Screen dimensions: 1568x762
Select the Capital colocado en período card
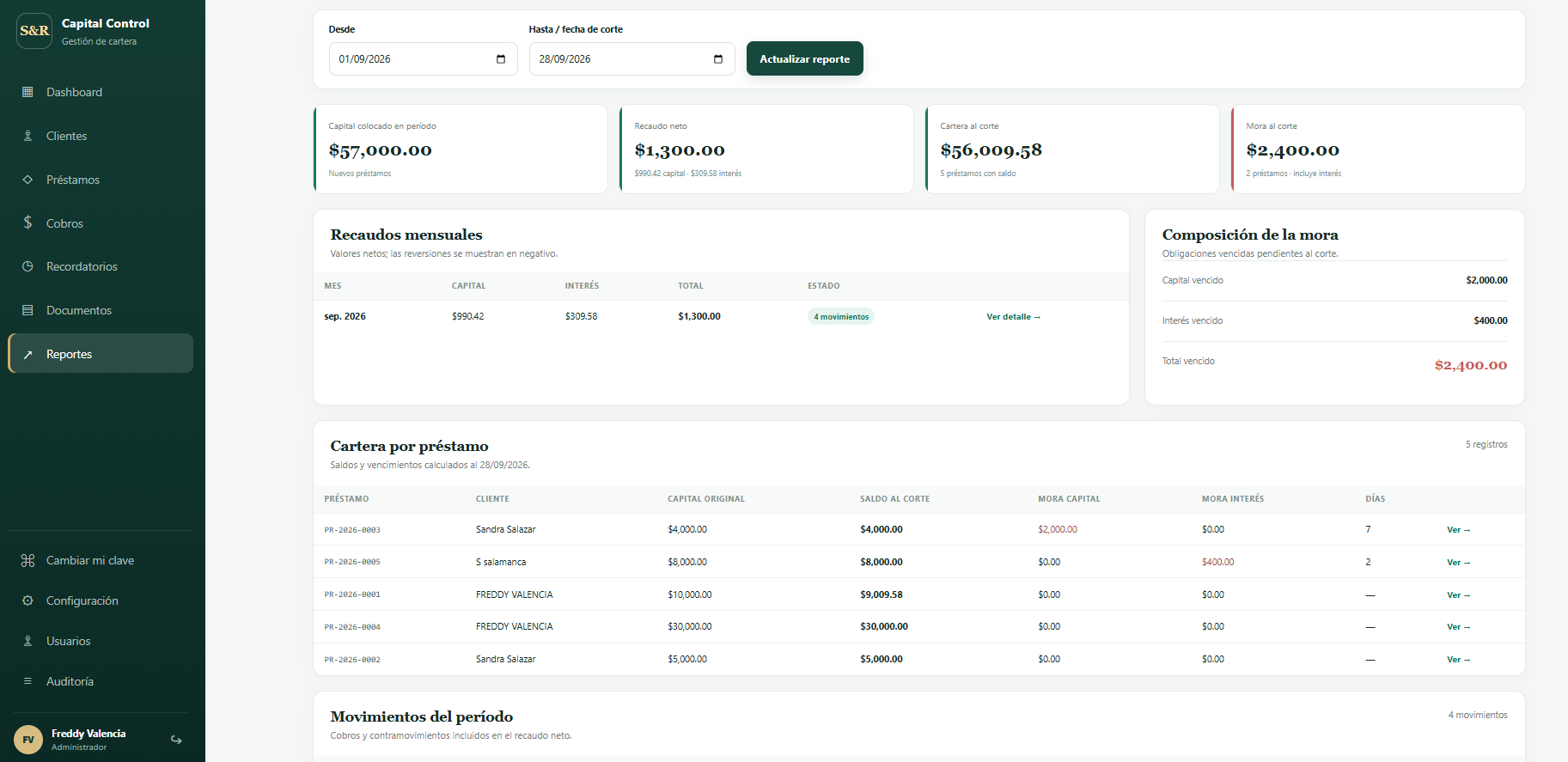coord(461,149)
